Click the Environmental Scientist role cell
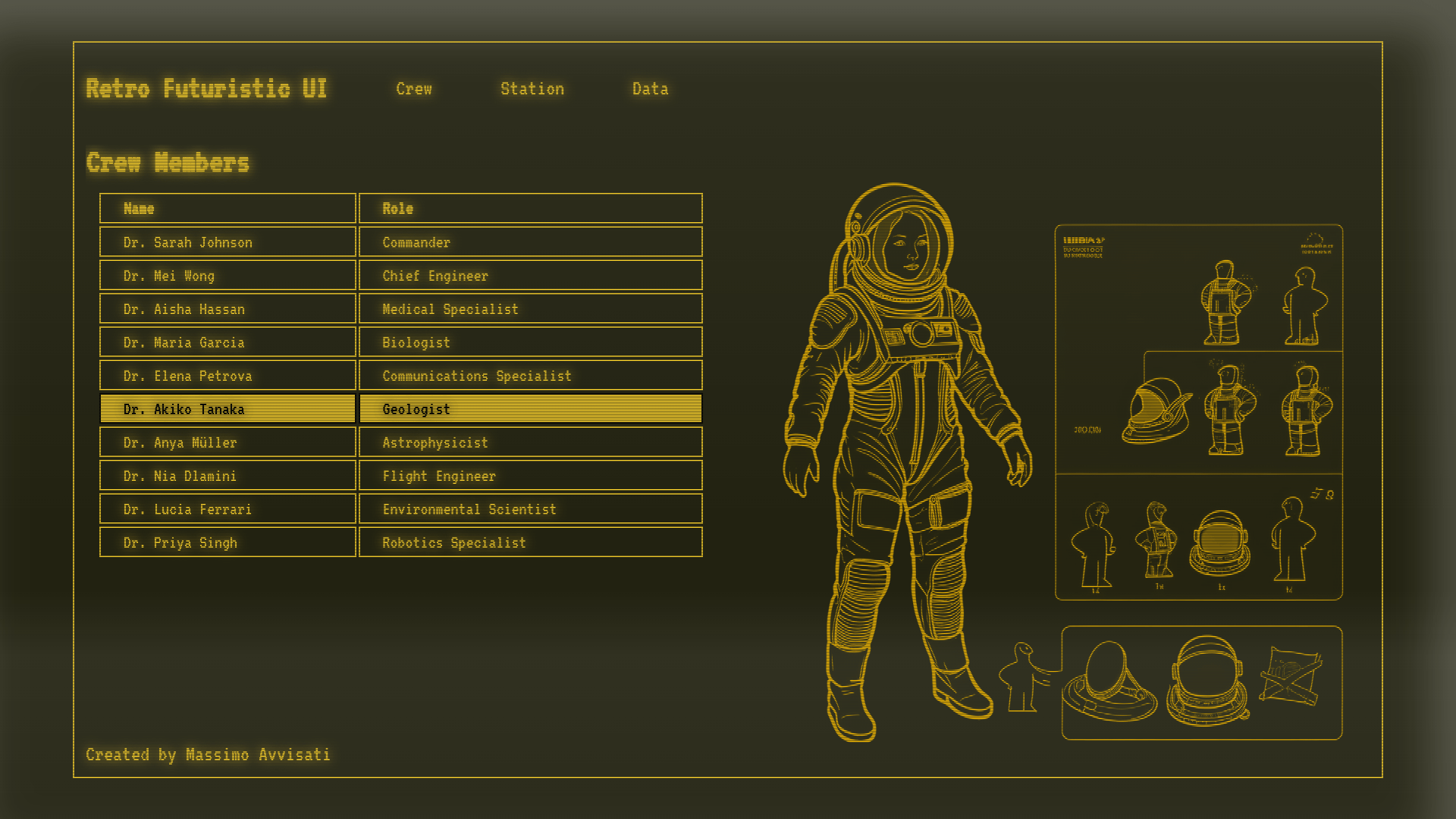 point(531,509)
